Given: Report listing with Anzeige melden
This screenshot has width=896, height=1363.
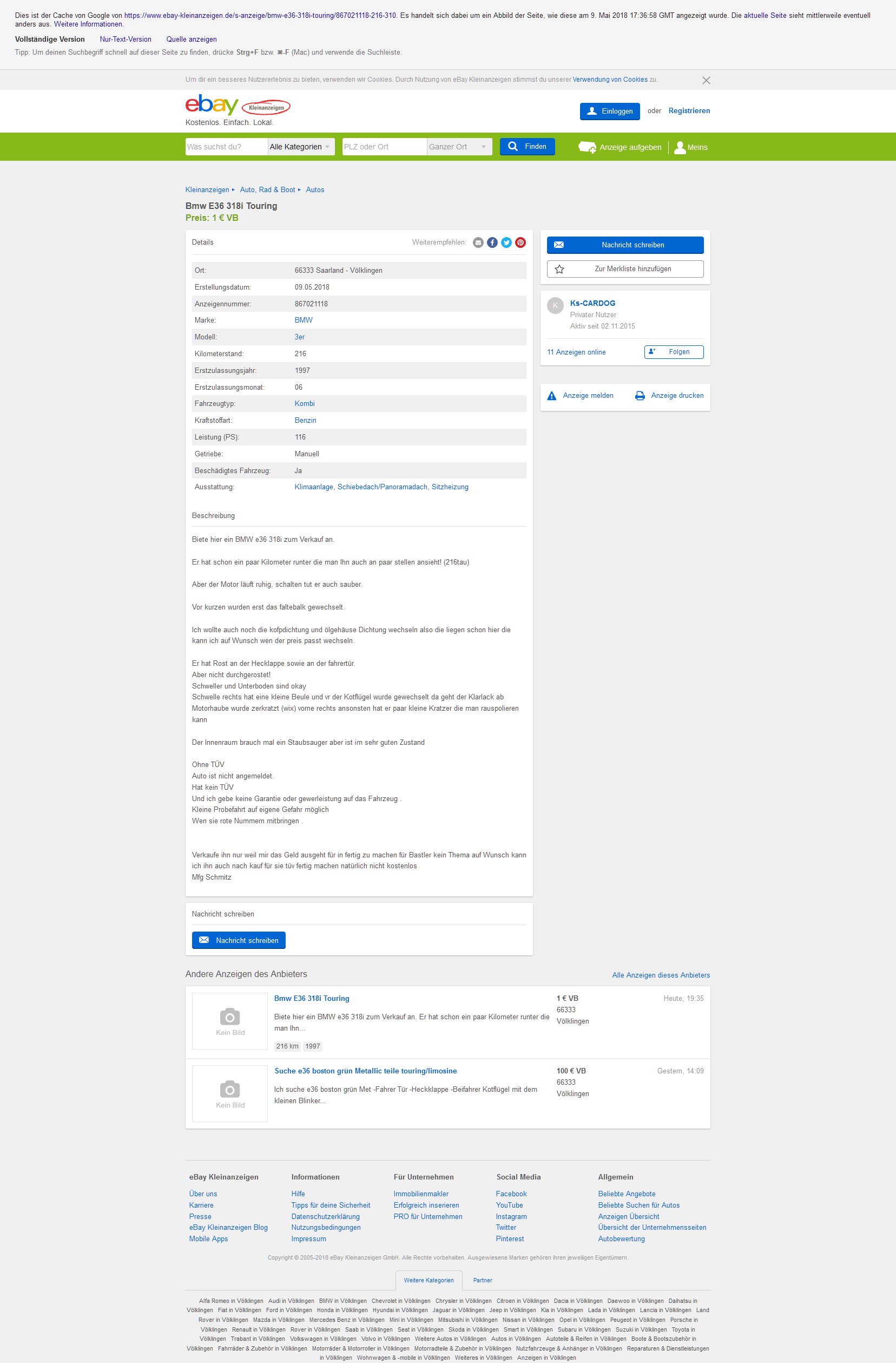Looking at the screenshot, I should (581, 396).
